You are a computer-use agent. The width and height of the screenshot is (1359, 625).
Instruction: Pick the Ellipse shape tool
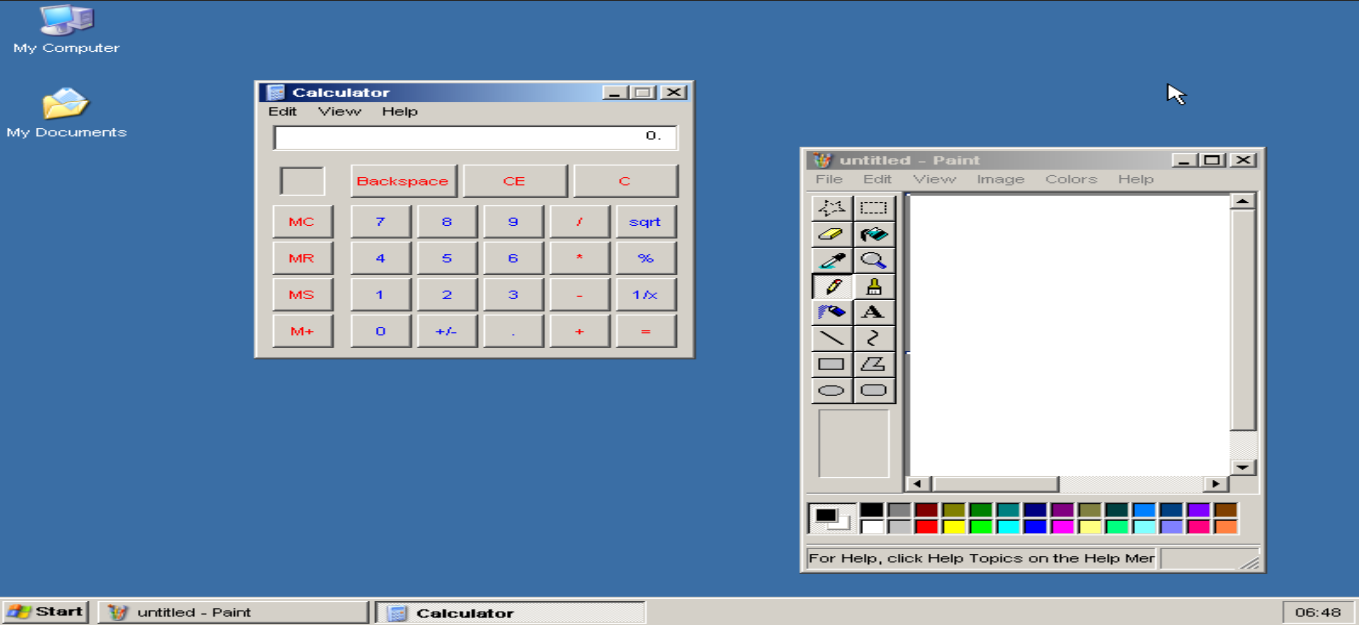[831, 390]
